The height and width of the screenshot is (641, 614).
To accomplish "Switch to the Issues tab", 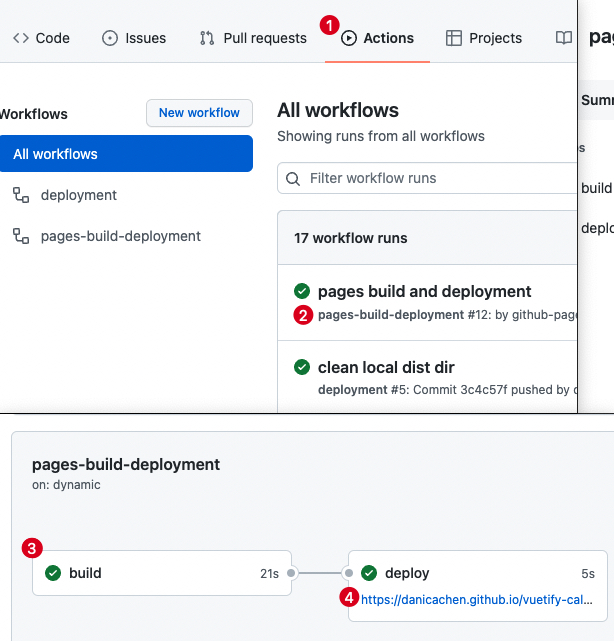I will (x=134, y=38).
